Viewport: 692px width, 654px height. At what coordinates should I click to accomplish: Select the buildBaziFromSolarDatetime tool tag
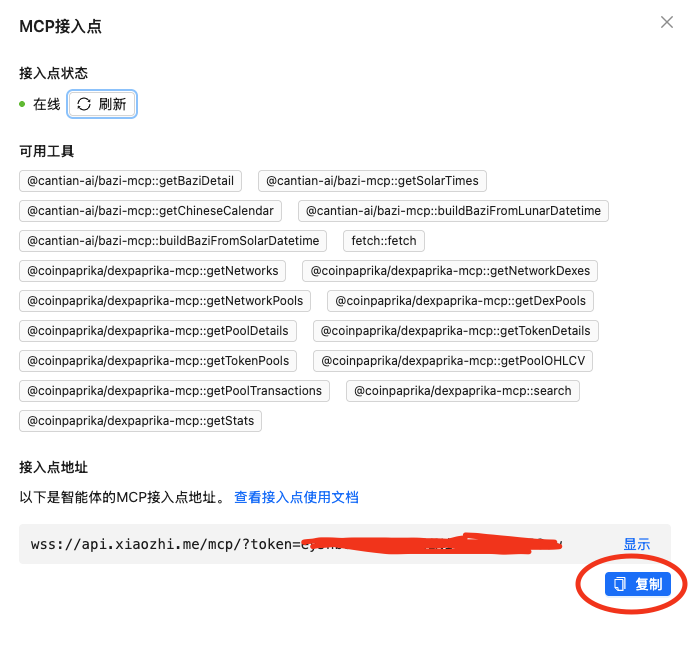coord(173,241)
